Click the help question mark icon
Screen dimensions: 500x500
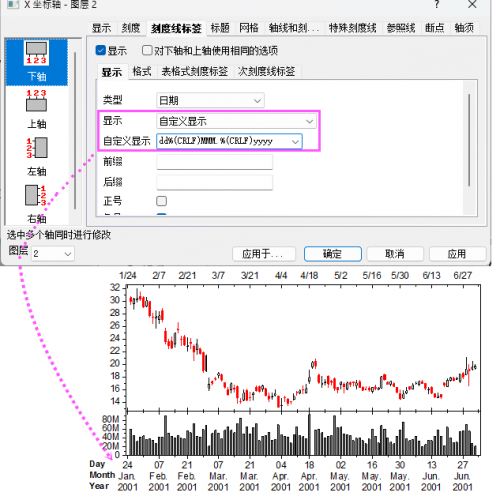tap(436, 4)
